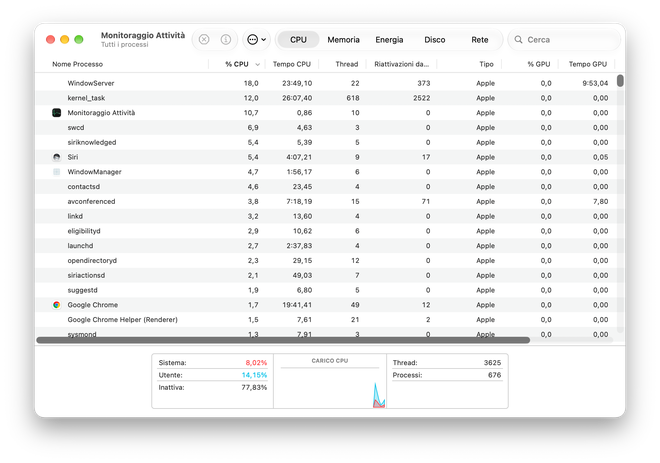Image resolution: width=660 pixels, height=463 pixels.
Task: Sort by the Tempo CPU column
Action: [x=292, y=64]
